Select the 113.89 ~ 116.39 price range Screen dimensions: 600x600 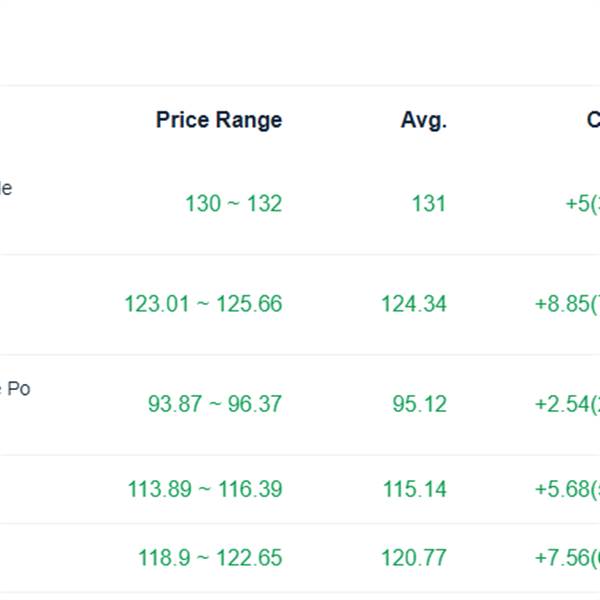click(204, 489)
